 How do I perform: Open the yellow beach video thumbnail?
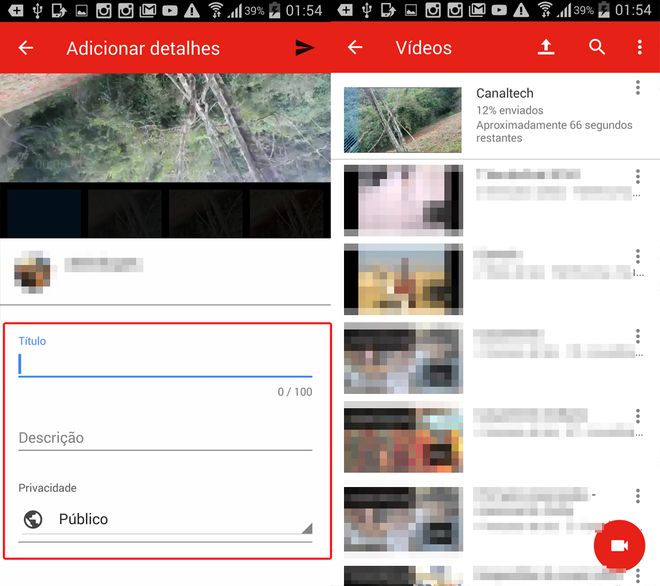click(403, 279)
